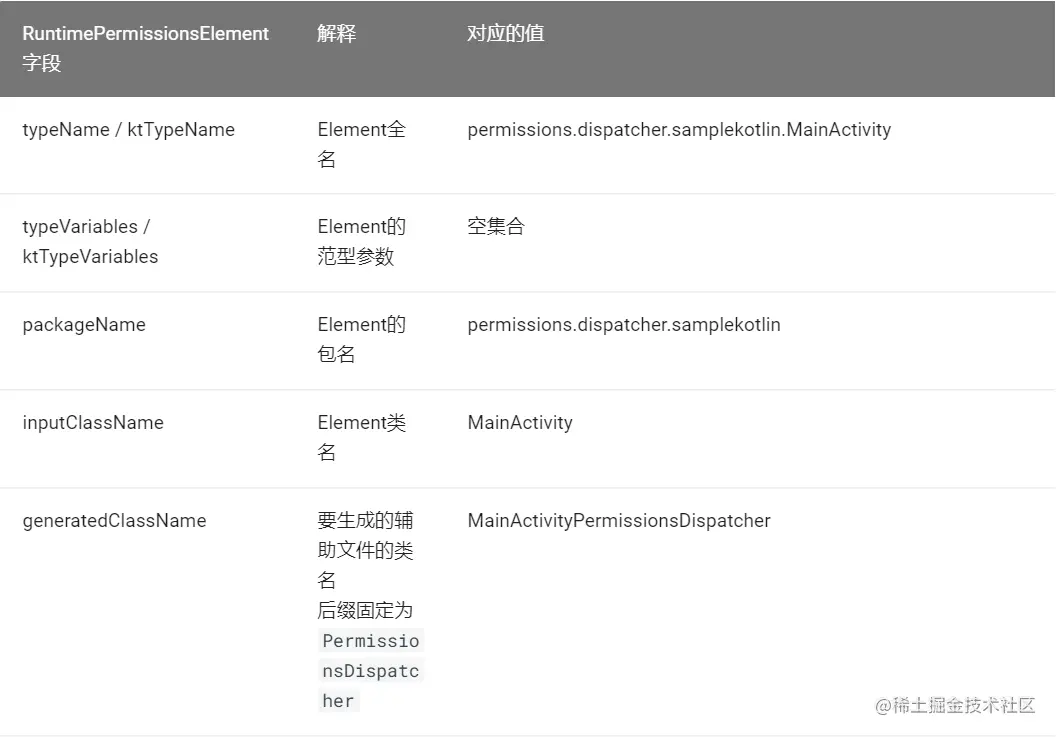Viewport: 1057px width, 737px height.
Task: Click the MainActivity value cell
Action: pos(520,422)
